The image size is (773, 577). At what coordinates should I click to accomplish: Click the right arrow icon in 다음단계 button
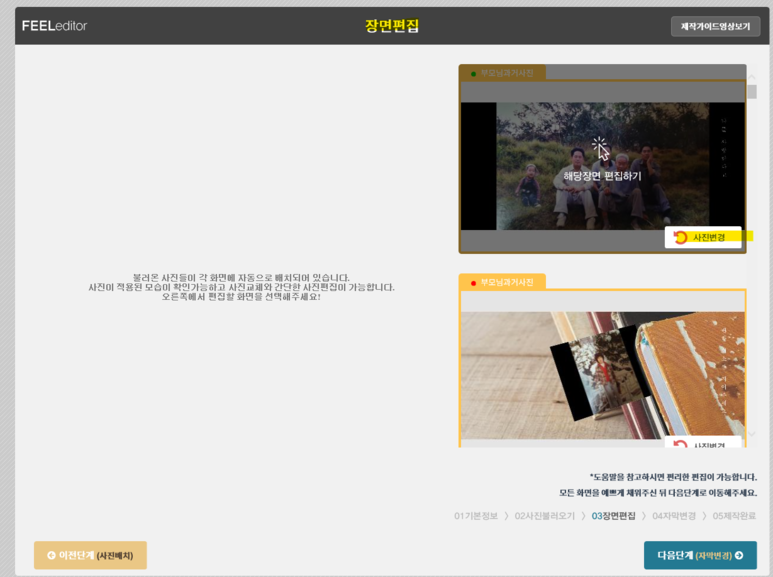pyautogui.click(x=739, y=555)
